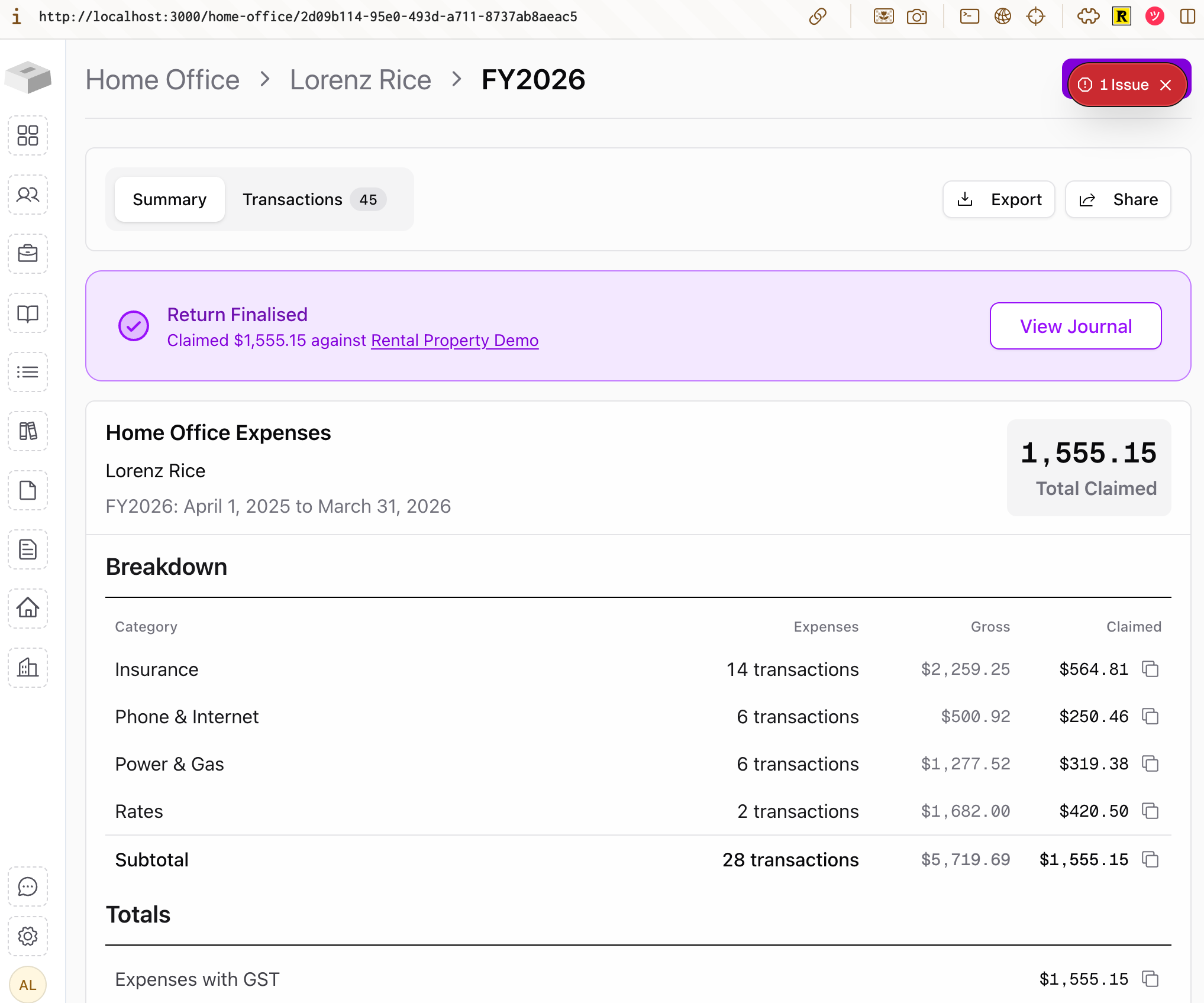Open the clients people icon in sidebar
1204x1003 pixels.
28,195
